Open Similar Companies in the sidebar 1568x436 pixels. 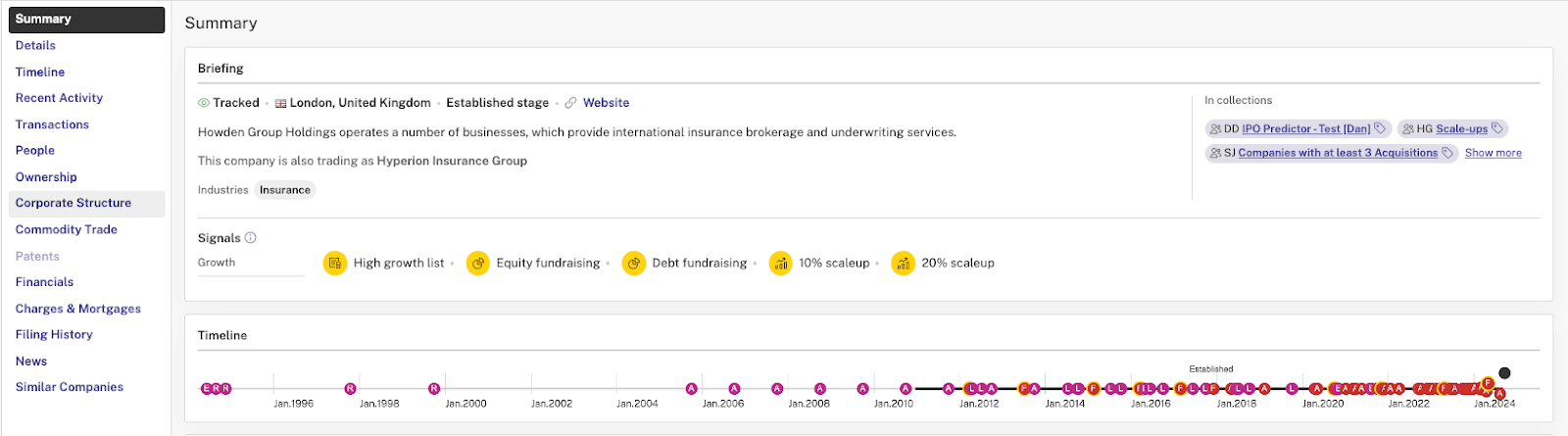(x=70, y=387)
